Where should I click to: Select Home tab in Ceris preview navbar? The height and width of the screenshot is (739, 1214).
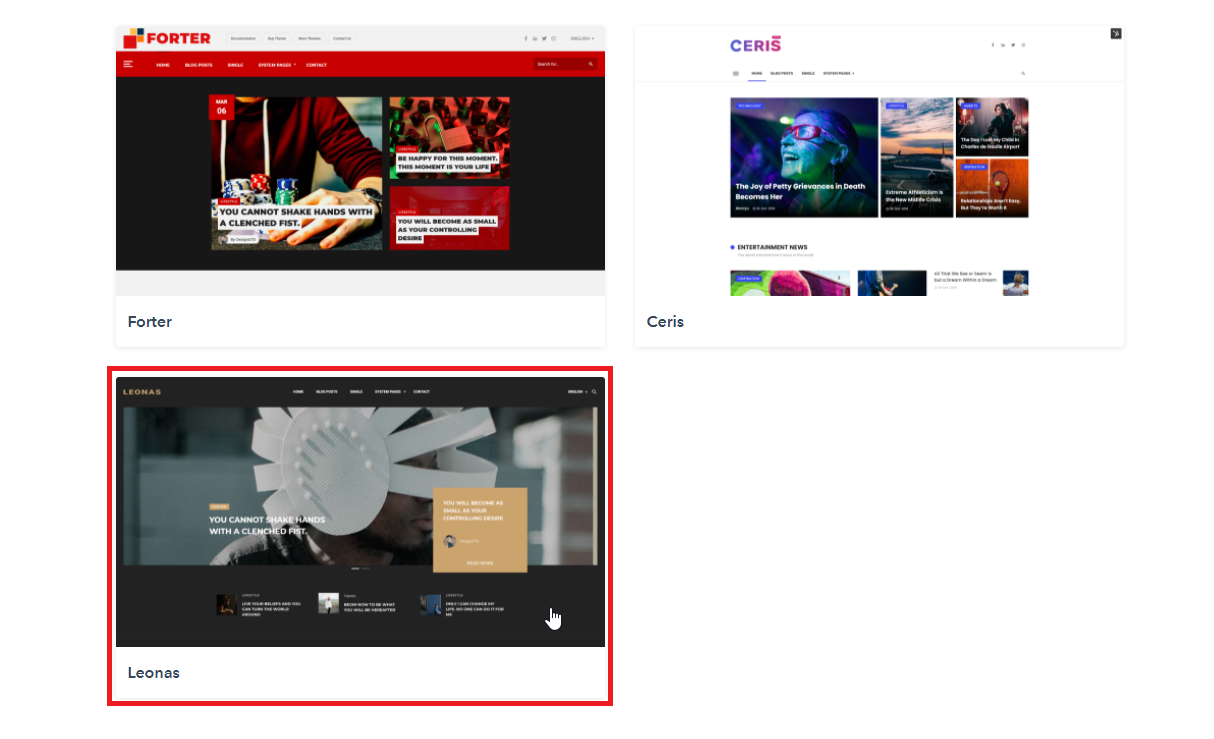pos(757,73)
